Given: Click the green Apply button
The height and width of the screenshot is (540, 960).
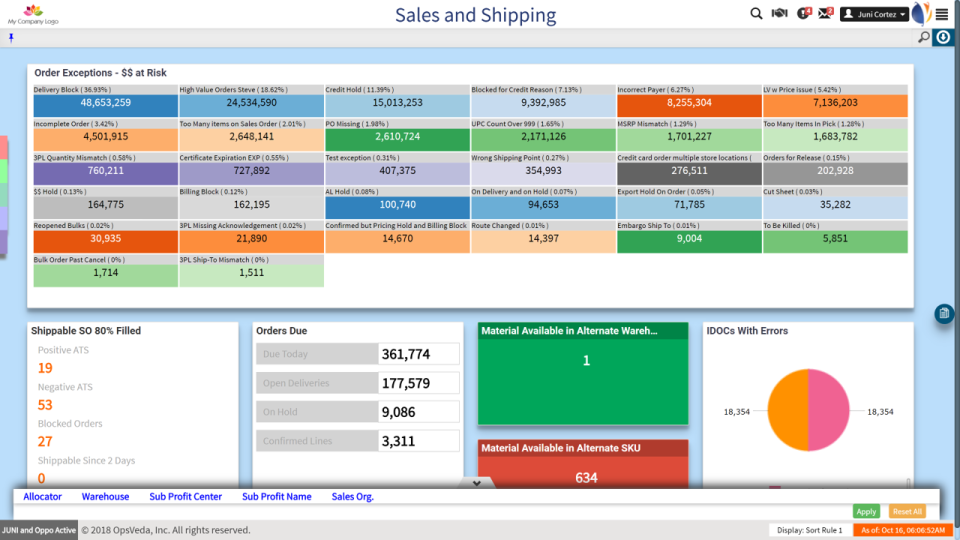Looking at the screenshot, I should [866, 511].
